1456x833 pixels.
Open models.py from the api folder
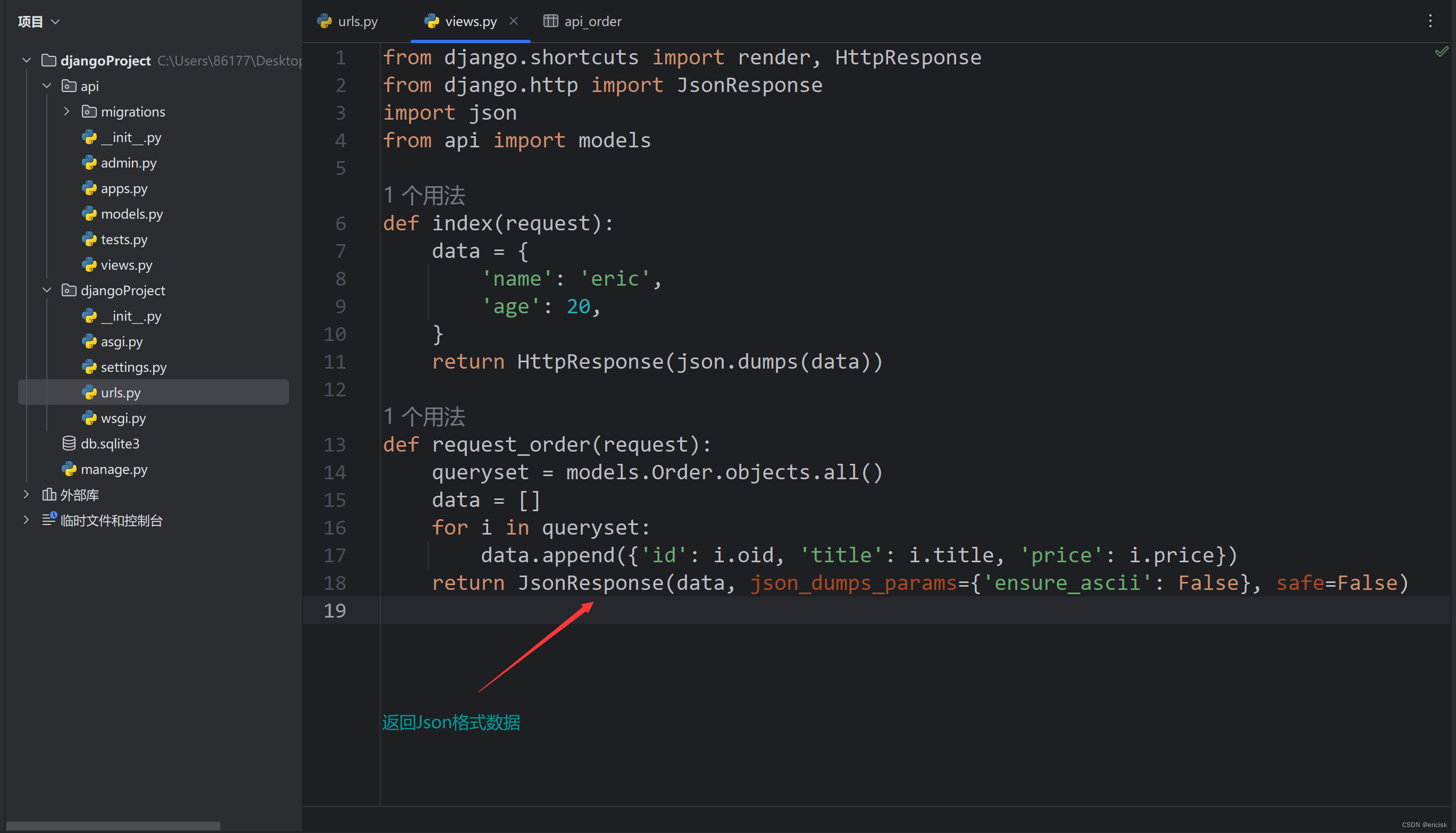(x=131, y=213)
